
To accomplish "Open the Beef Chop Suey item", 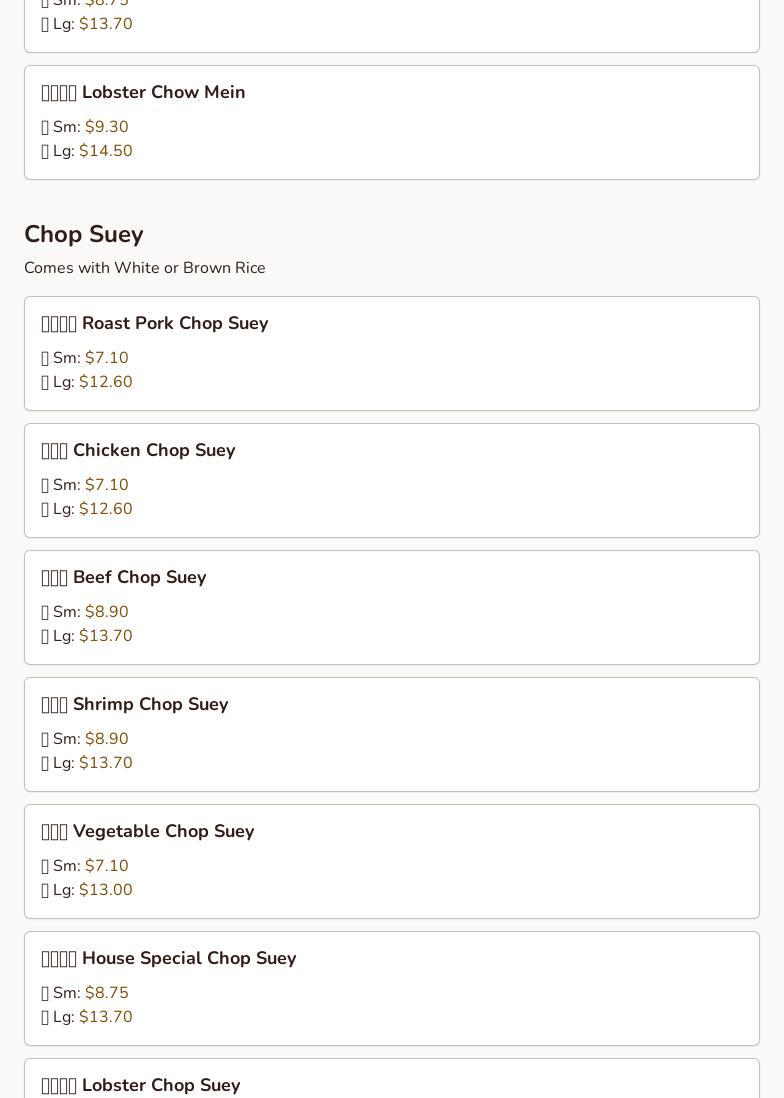I will tap(139, 577).
